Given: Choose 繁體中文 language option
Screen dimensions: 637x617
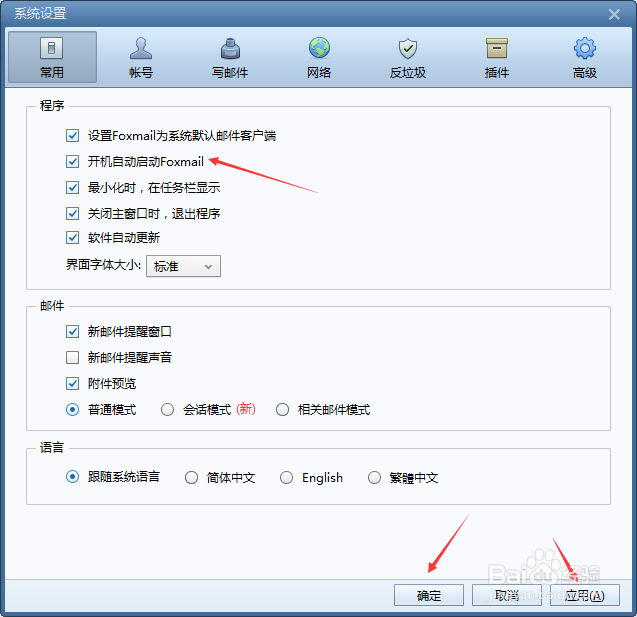Looking at the screenshot, I should (374, 477).
